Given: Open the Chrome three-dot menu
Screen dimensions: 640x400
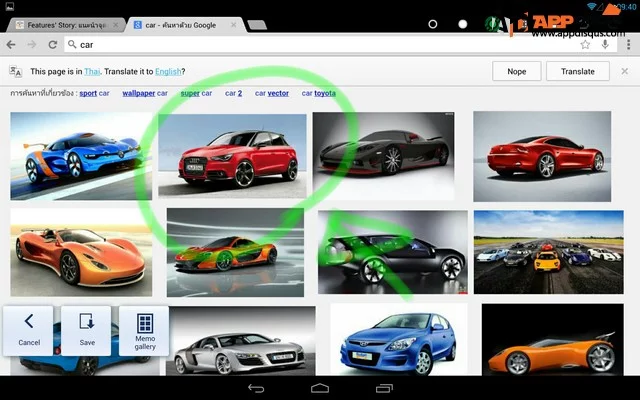Looking at the screenshot, I should coord(629,44).
